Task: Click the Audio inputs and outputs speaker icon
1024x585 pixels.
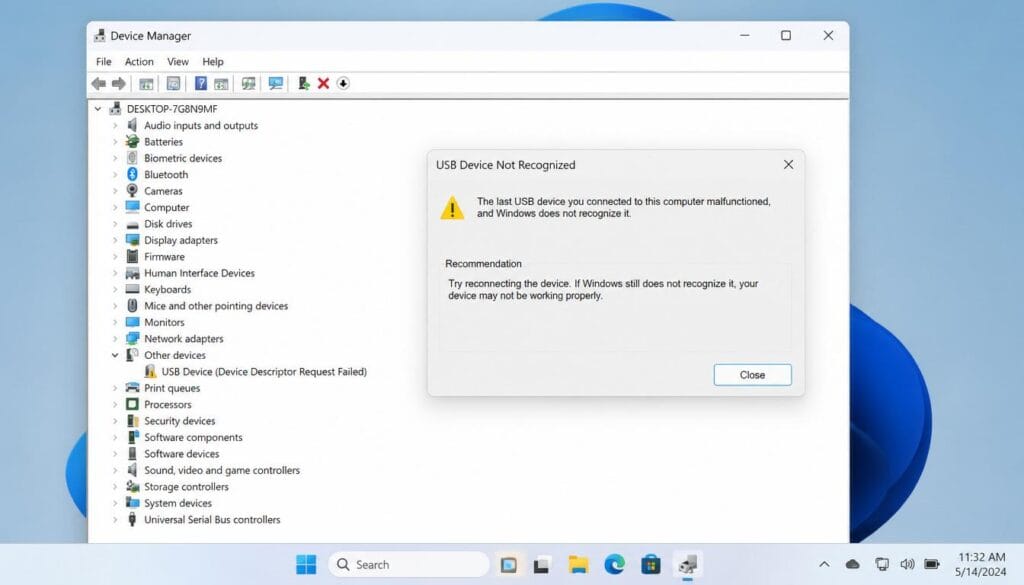Action: coord(133,125)
